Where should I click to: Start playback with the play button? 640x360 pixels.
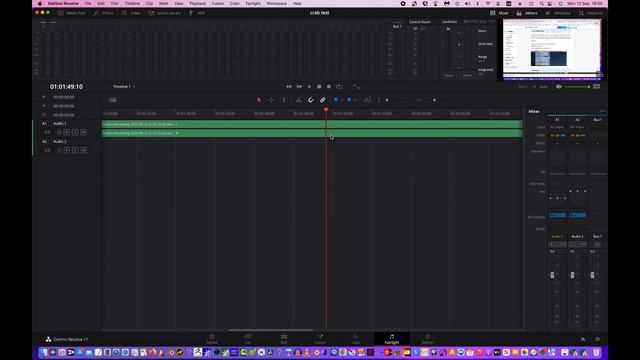[x=309, y=87]
